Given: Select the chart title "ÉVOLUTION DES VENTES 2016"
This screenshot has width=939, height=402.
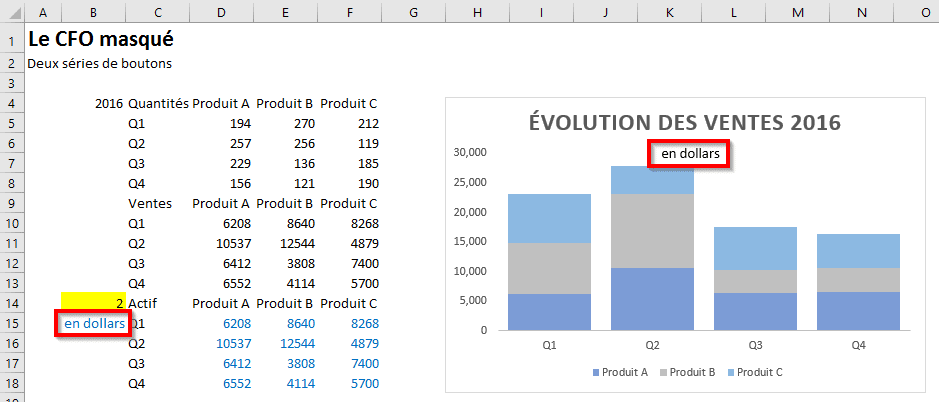Looking at the screenshot, I should pyautogui.click(x=684, y=123).
